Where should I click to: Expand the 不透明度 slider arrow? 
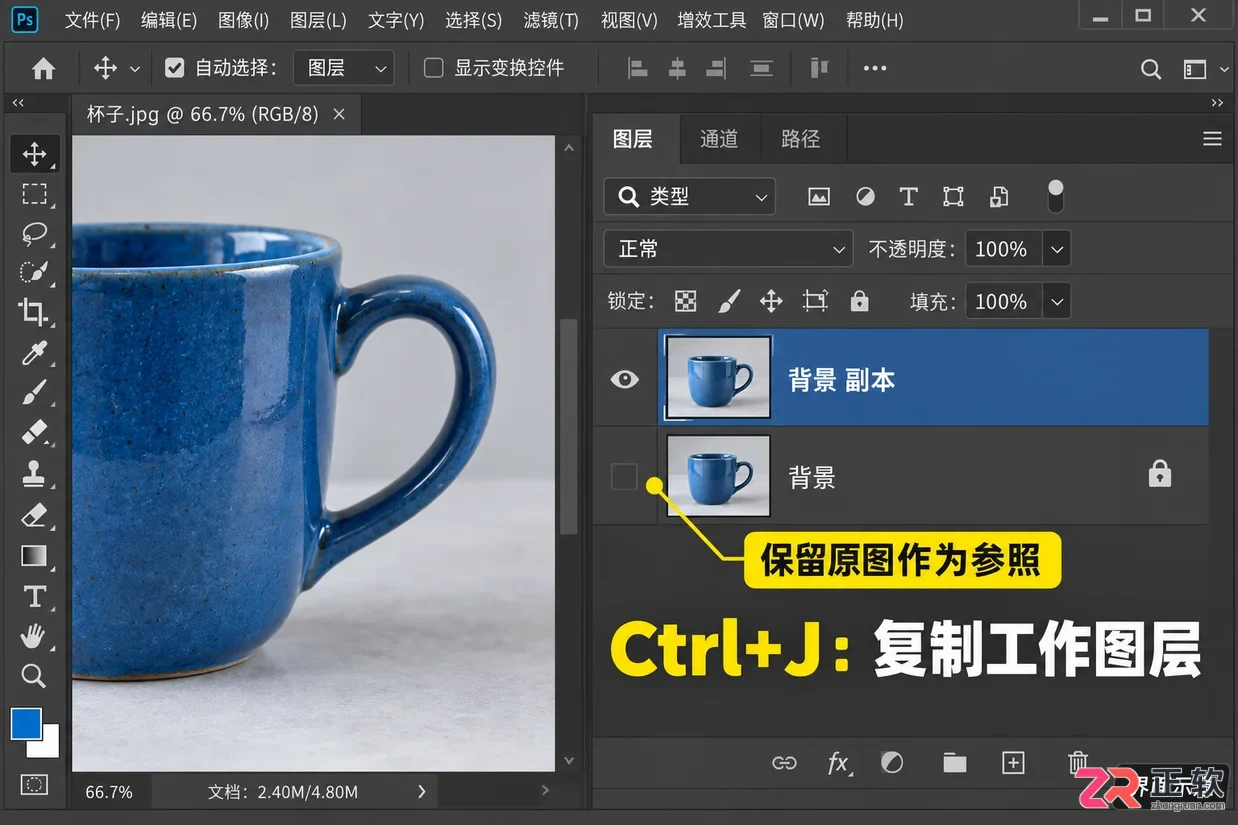1057,249
